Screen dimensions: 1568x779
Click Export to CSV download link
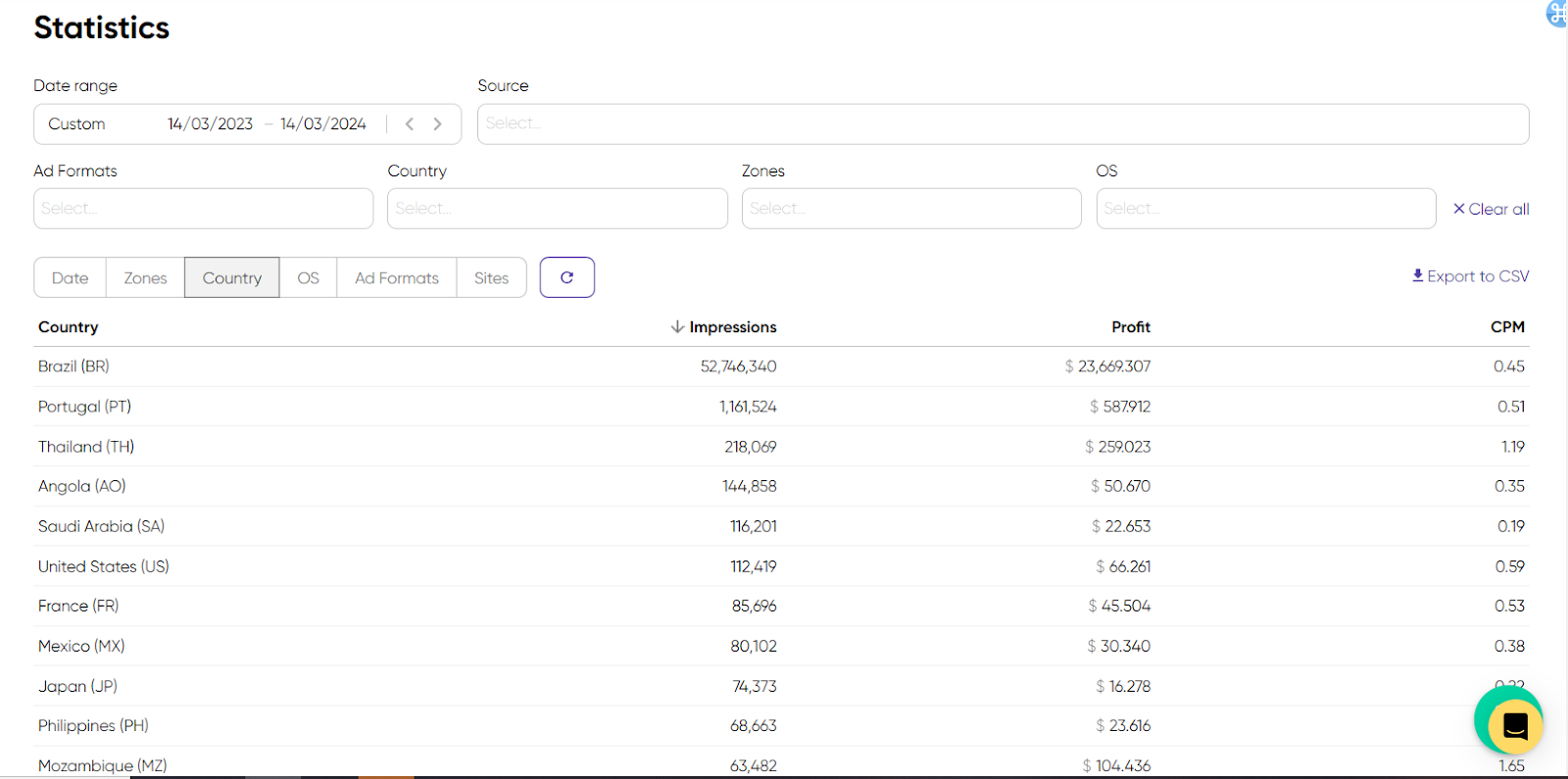tap(1470, 276)
